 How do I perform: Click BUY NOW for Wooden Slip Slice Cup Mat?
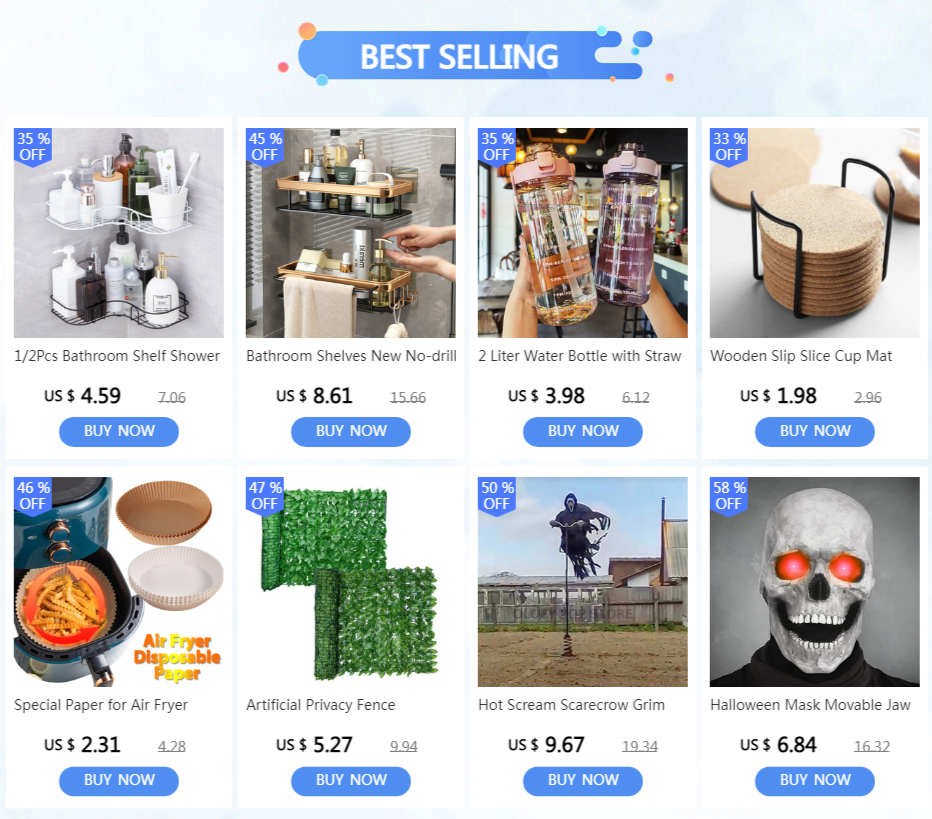pyautogui.click(x=815, y=431)
